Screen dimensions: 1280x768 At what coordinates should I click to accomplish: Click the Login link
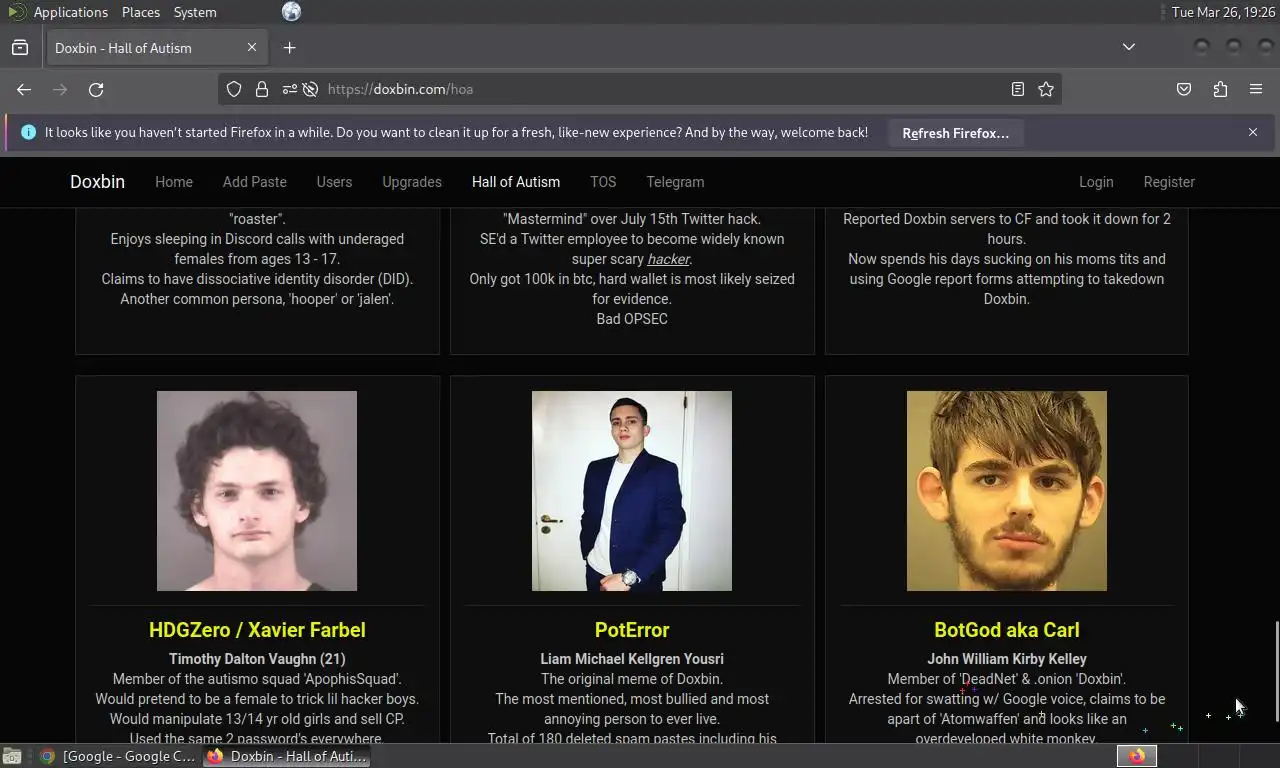tap(1096, 182)
